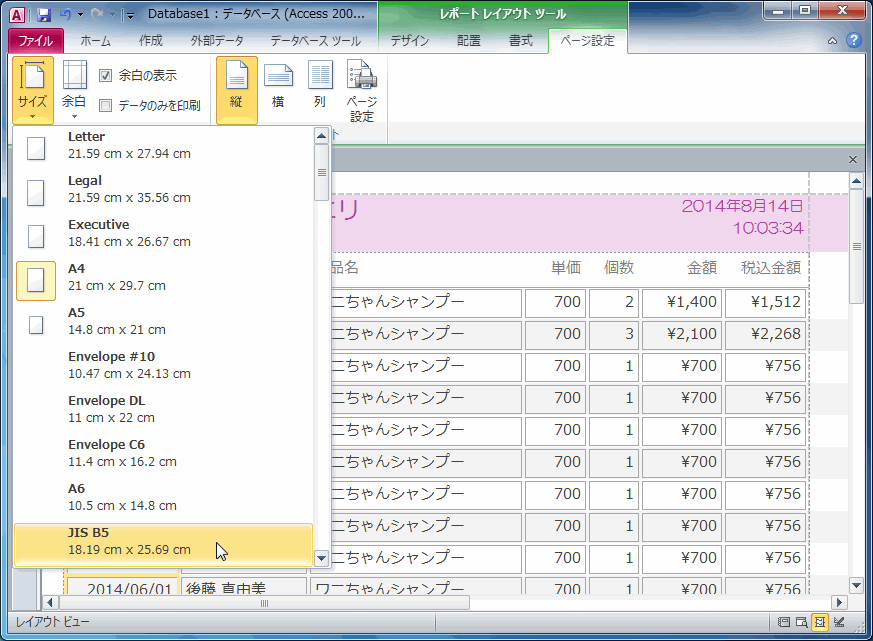Choose A4 paper size

[x=163, y=277]
